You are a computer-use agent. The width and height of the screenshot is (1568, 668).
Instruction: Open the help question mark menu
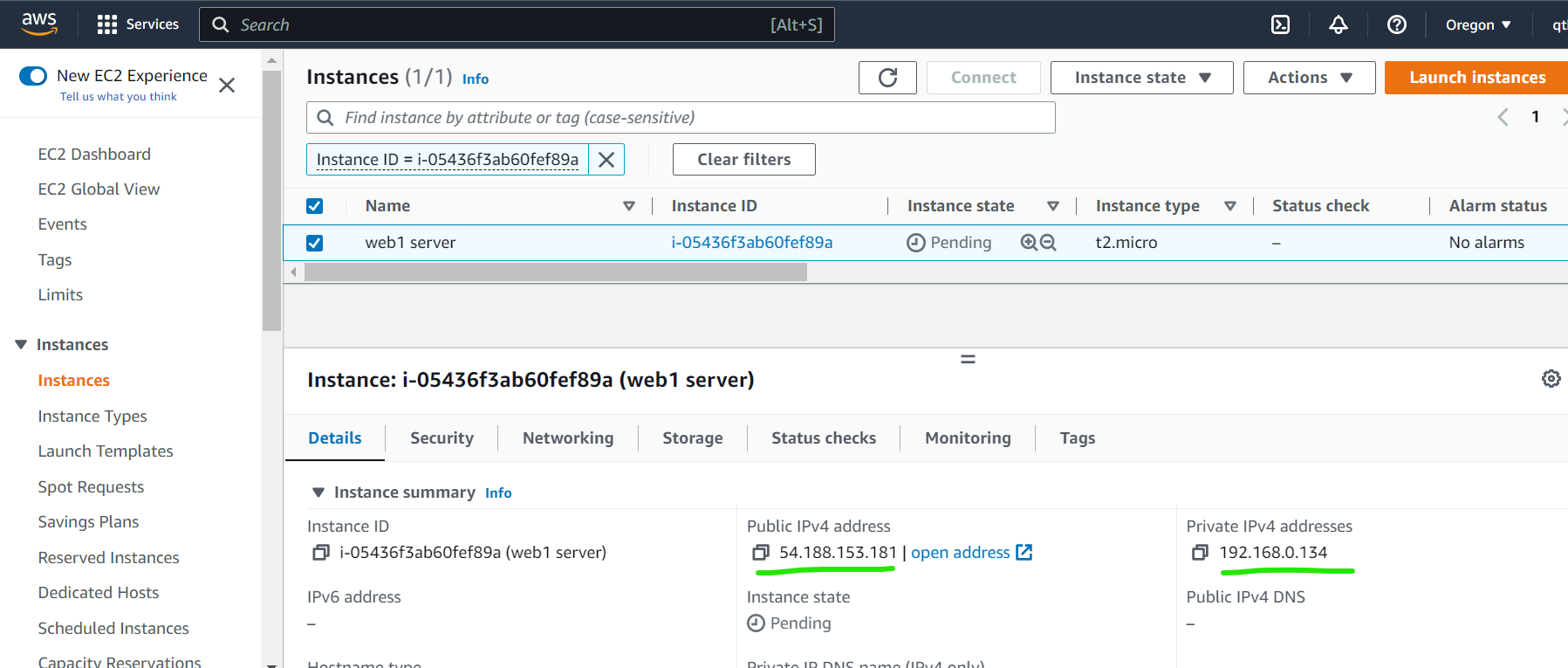[x=1396, y=24]
